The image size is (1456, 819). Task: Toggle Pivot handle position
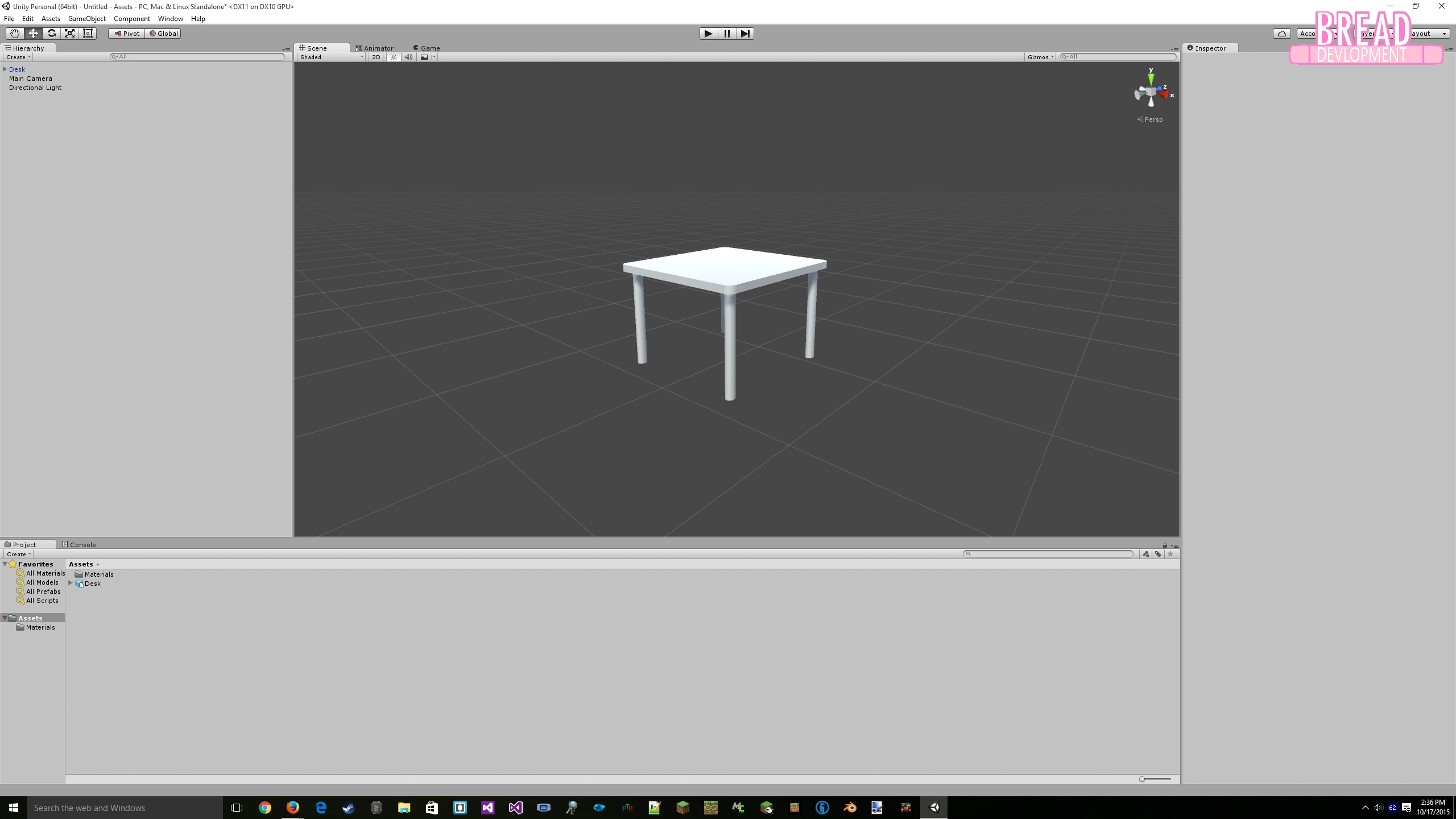(x=127, y=34)
